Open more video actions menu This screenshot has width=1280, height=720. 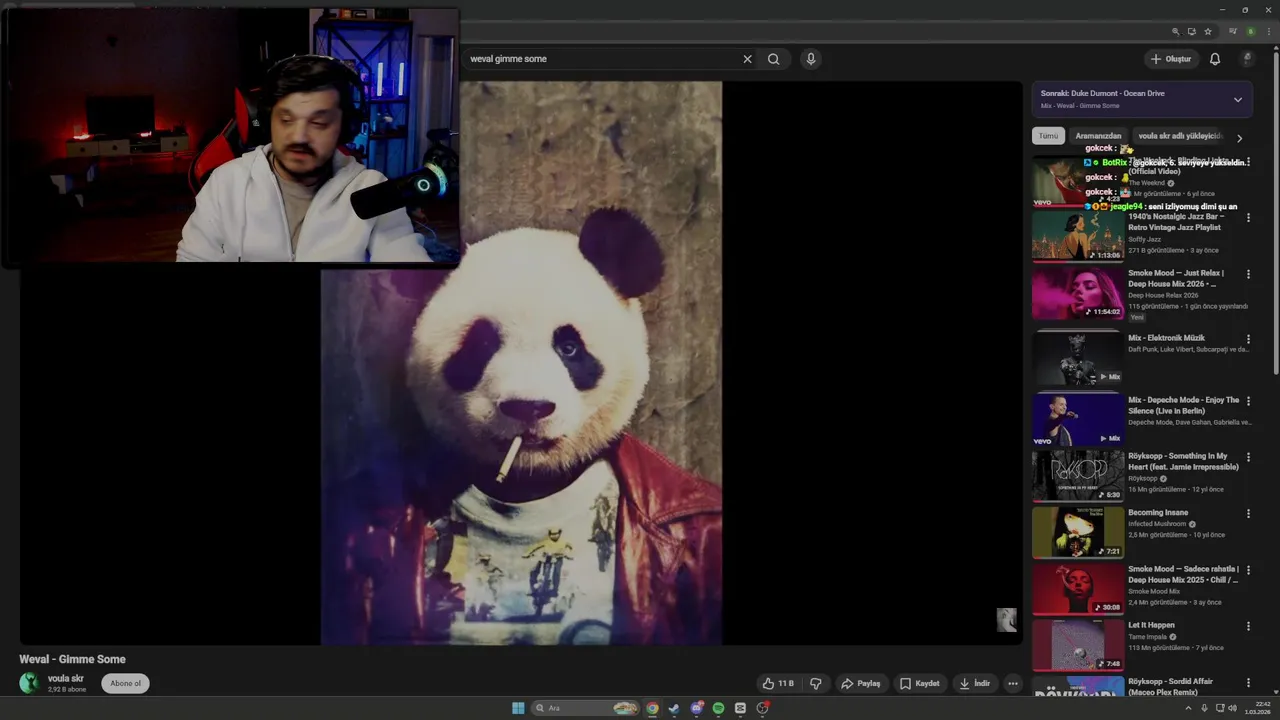1013,684
